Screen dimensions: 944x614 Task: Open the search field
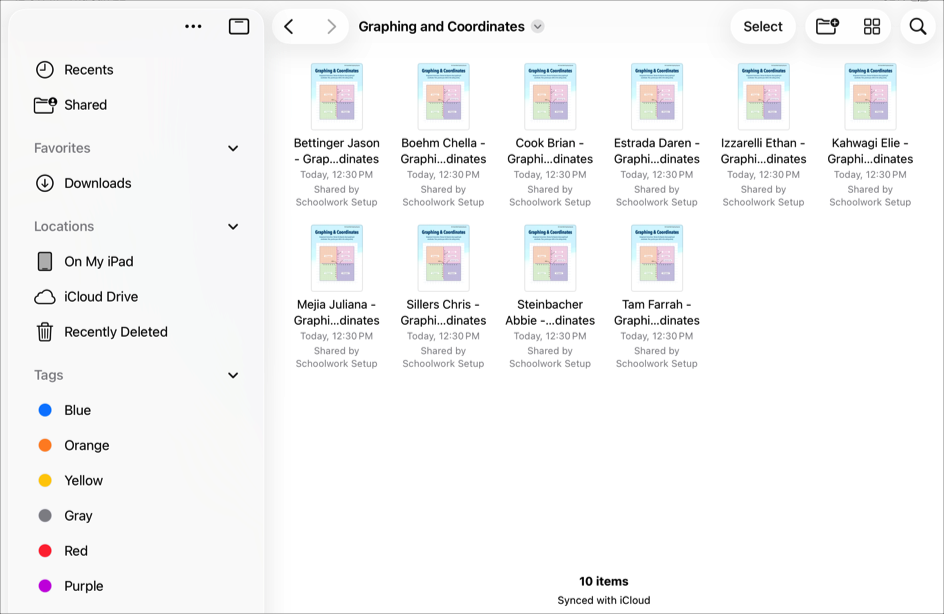[917, 26]
